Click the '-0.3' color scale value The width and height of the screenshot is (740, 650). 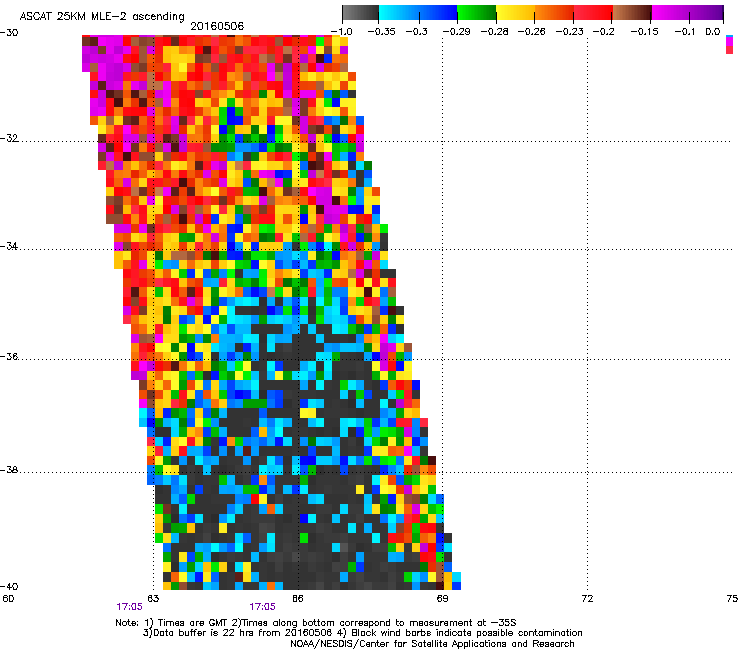coord(416,32)
